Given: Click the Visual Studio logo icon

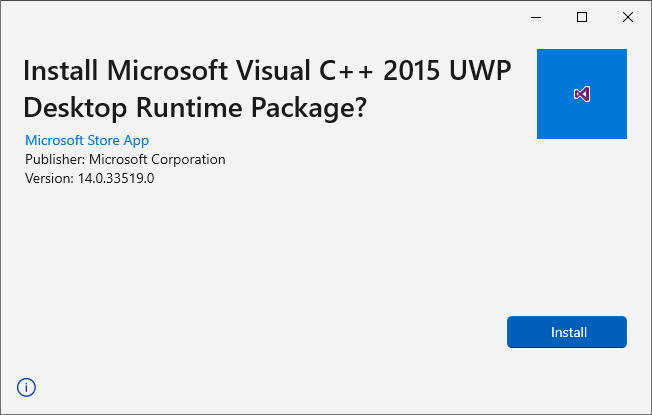Looking at the screenshot, I should [582, 94].
